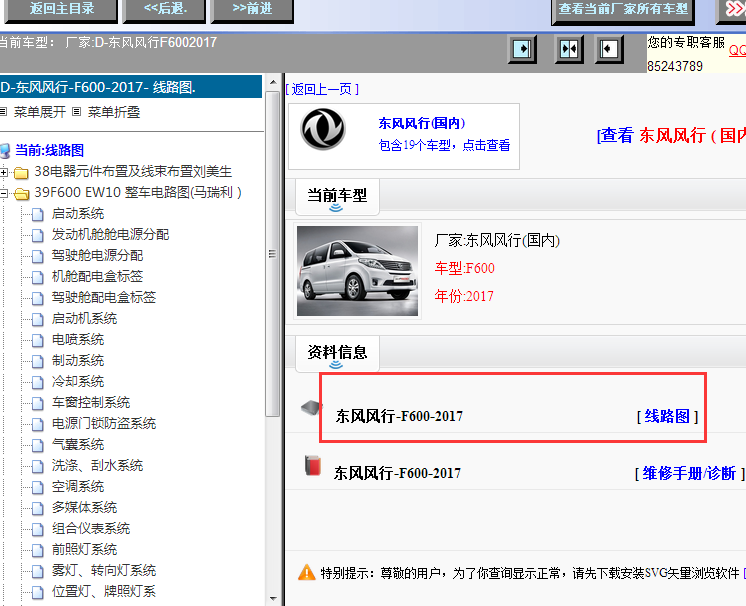746x606 pixels.
Task: Go back with the <<后退 button
Action: click(165, 10)
